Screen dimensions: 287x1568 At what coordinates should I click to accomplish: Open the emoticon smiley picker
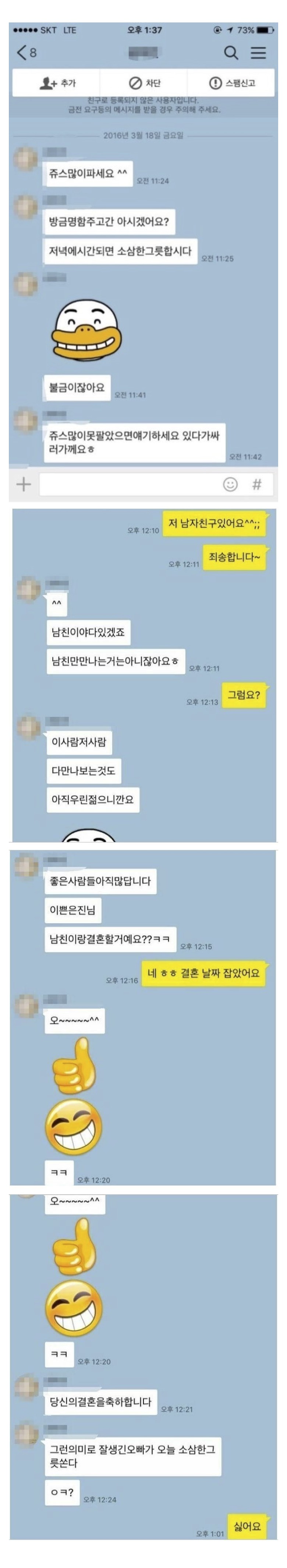tap(230, 484)
